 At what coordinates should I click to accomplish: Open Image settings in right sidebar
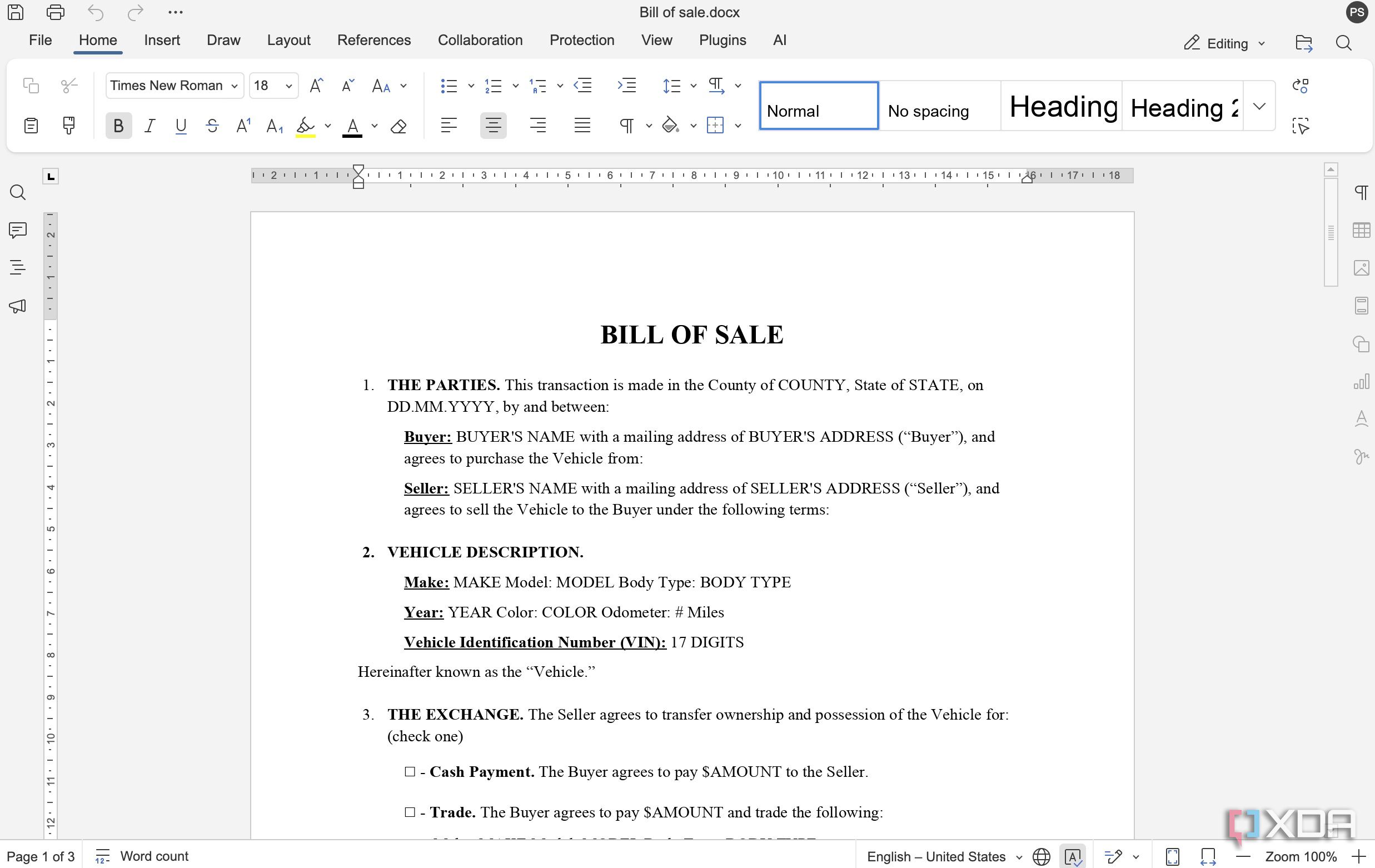coord(1361,268)
